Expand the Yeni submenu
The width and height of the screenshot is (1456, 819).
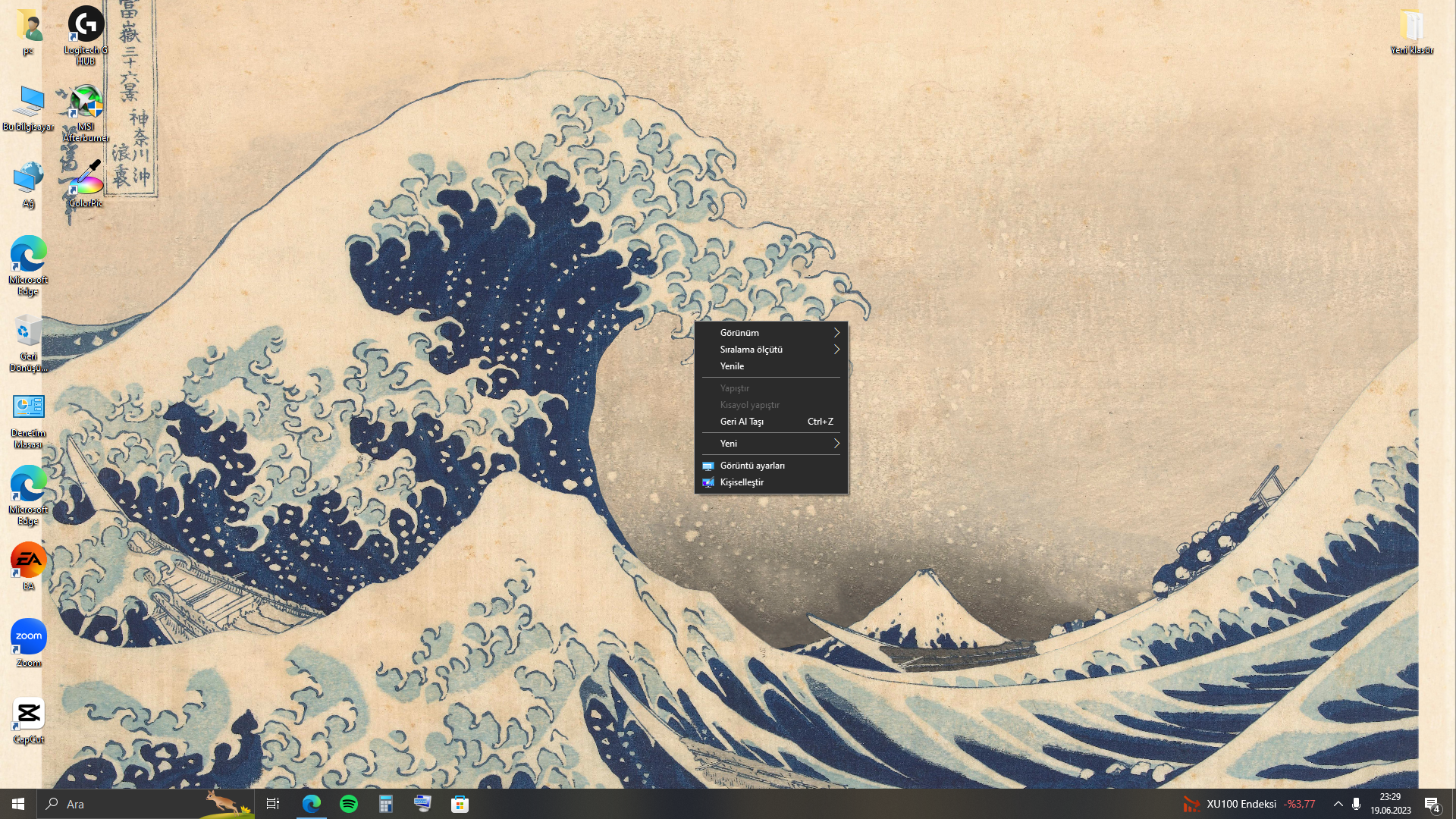click(771, 444)
